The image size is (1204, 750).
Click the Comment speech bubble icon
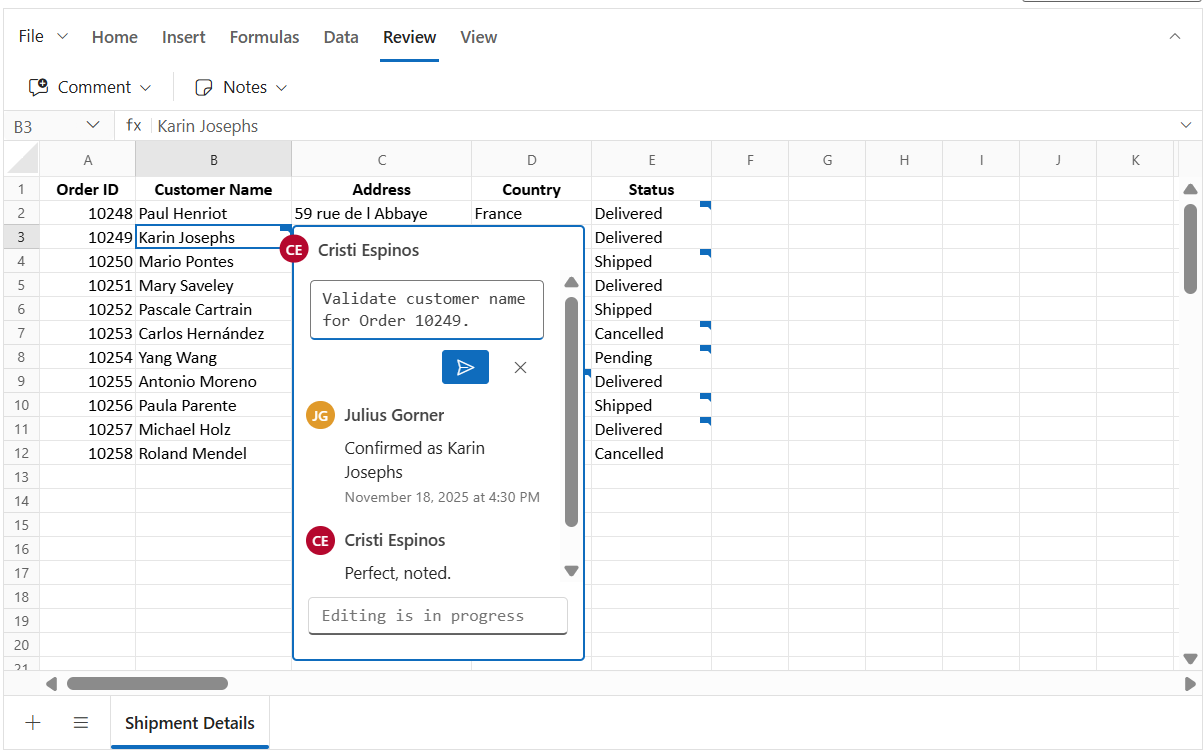point(39,87)
